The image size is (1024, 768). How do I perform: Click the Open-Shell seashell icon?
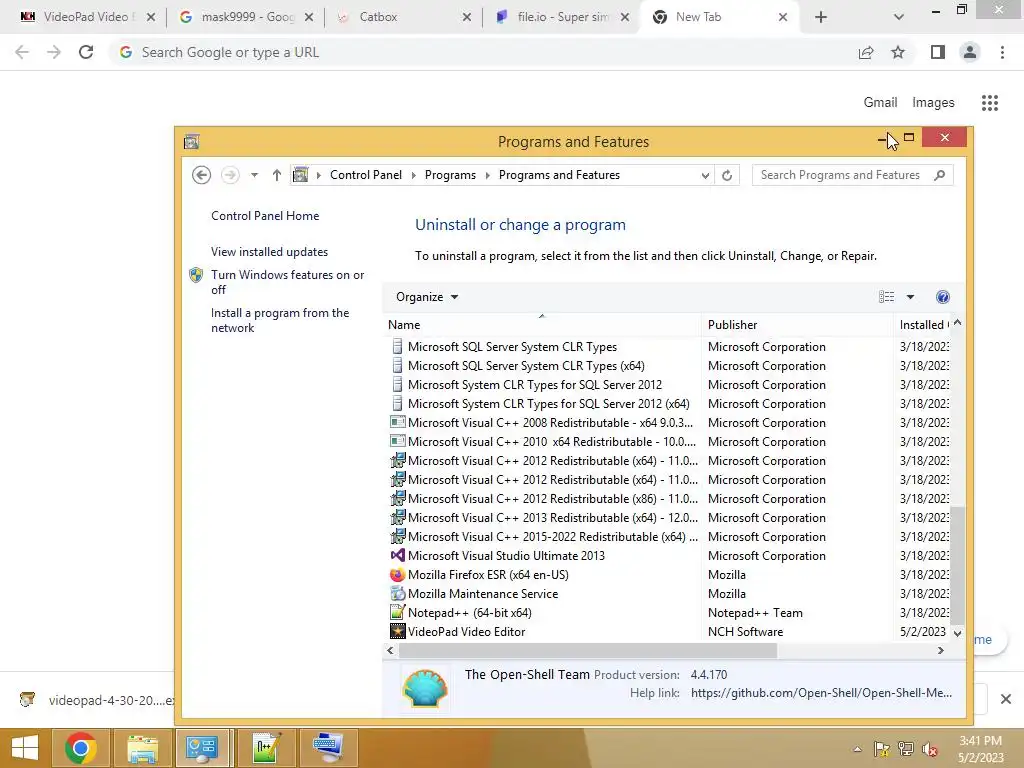(425, 688)
